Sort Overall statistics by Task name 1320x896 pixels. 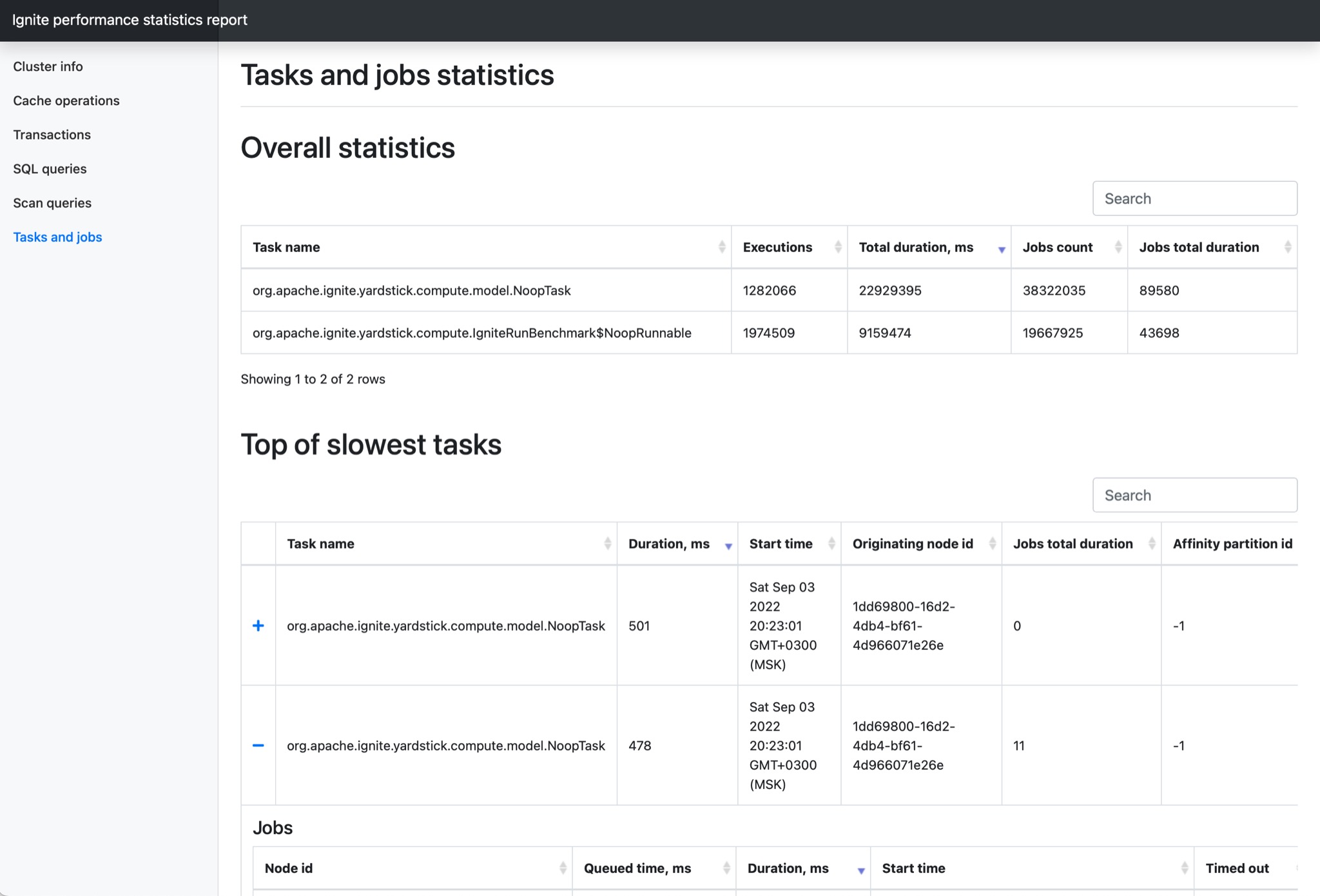click(721, 248)
